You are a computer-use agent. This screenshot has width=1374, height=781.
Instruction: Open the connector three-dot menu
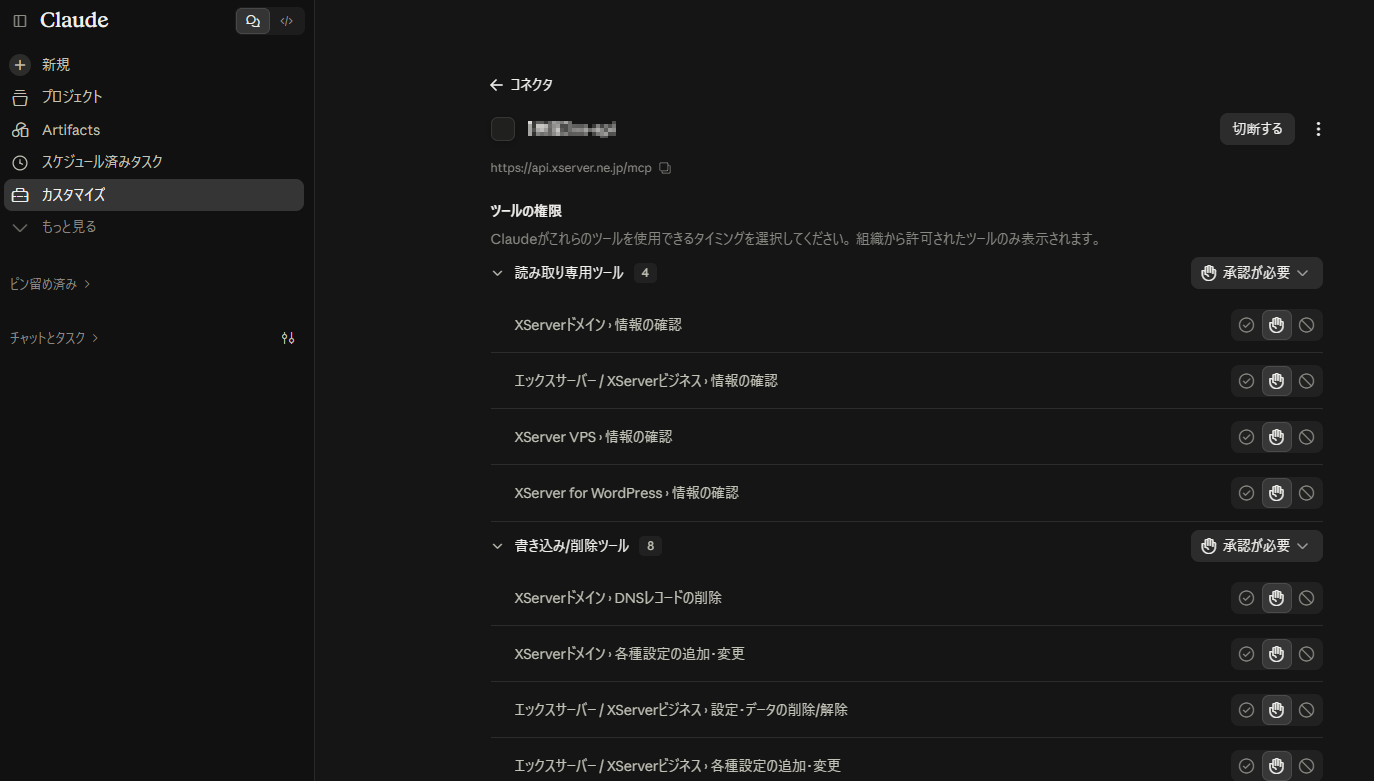pyautogui.click(x=1318, y=129)
